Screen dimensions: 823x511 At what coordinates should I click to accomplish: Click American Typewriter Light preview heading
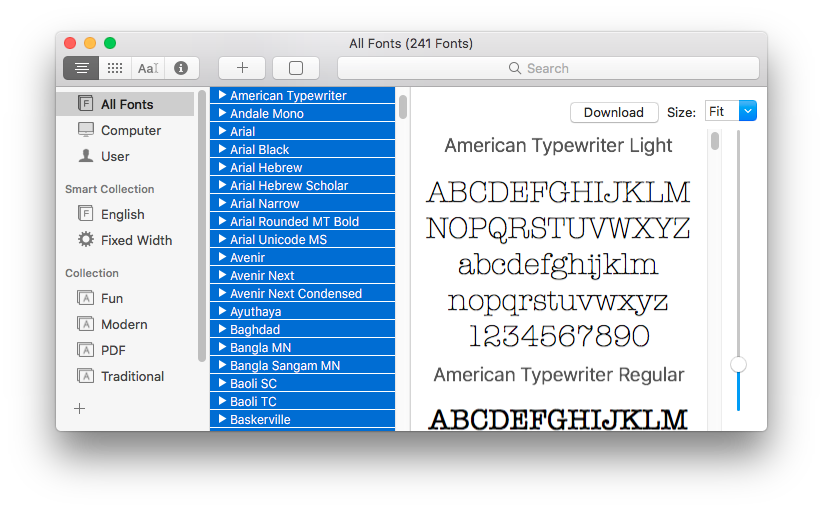pyautogui.click(x=558, y=145)
